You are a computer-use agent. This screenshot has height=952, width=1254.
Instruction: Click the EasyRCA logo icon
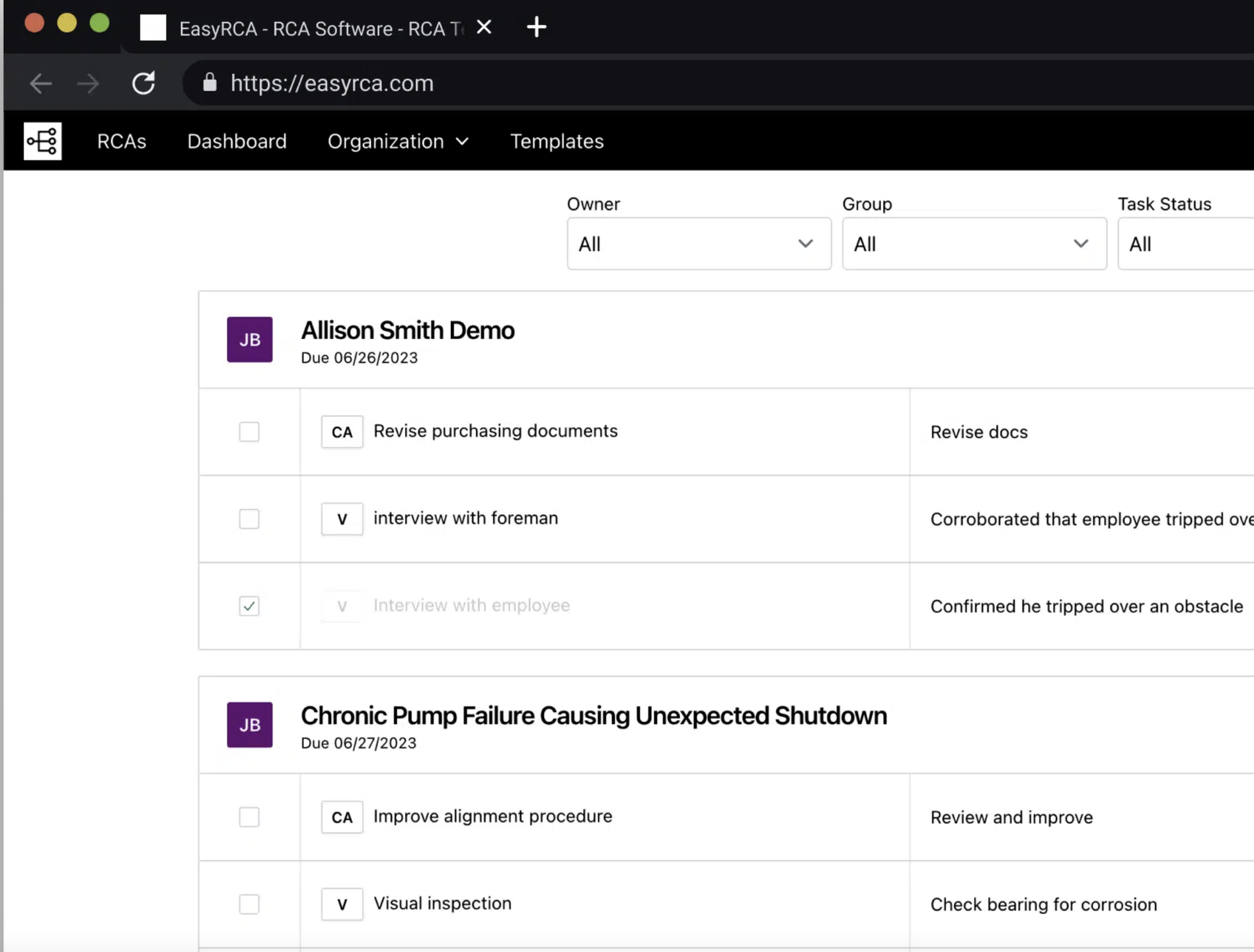tap(43, 141)
